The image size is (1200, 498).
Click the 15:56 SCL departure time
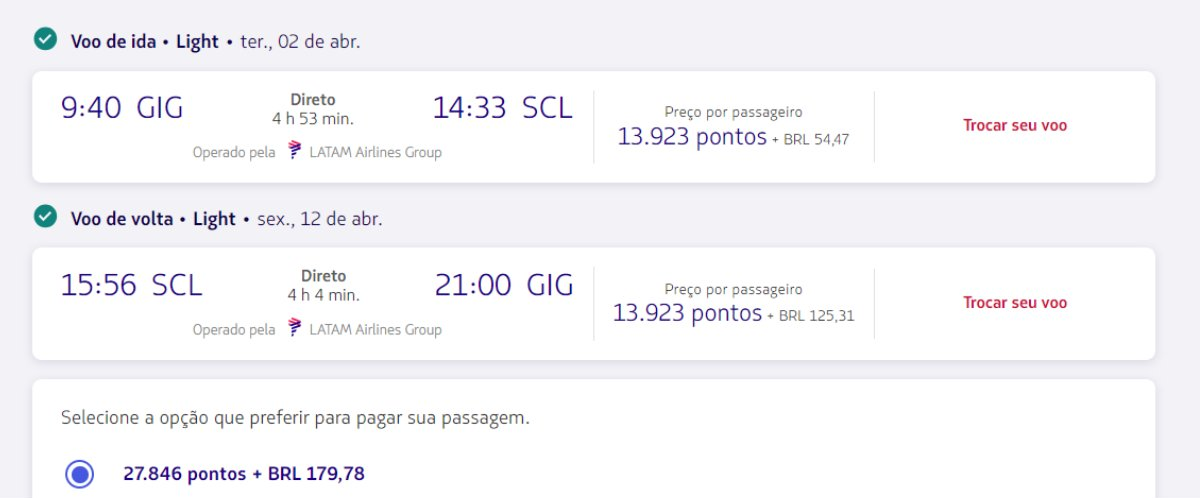pos(131,285)
